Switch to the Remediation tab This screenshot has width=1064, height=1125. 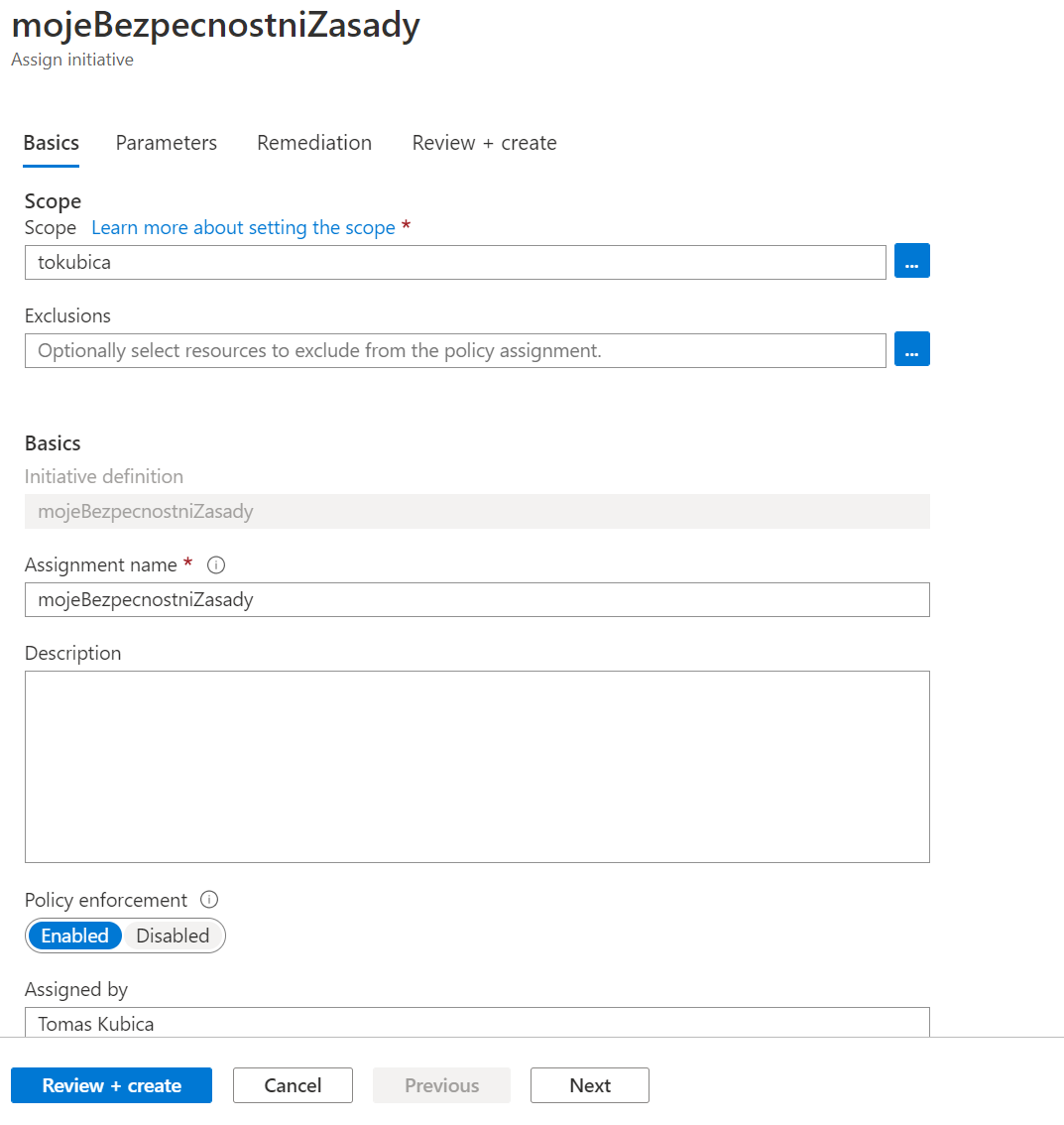[314, 143]
